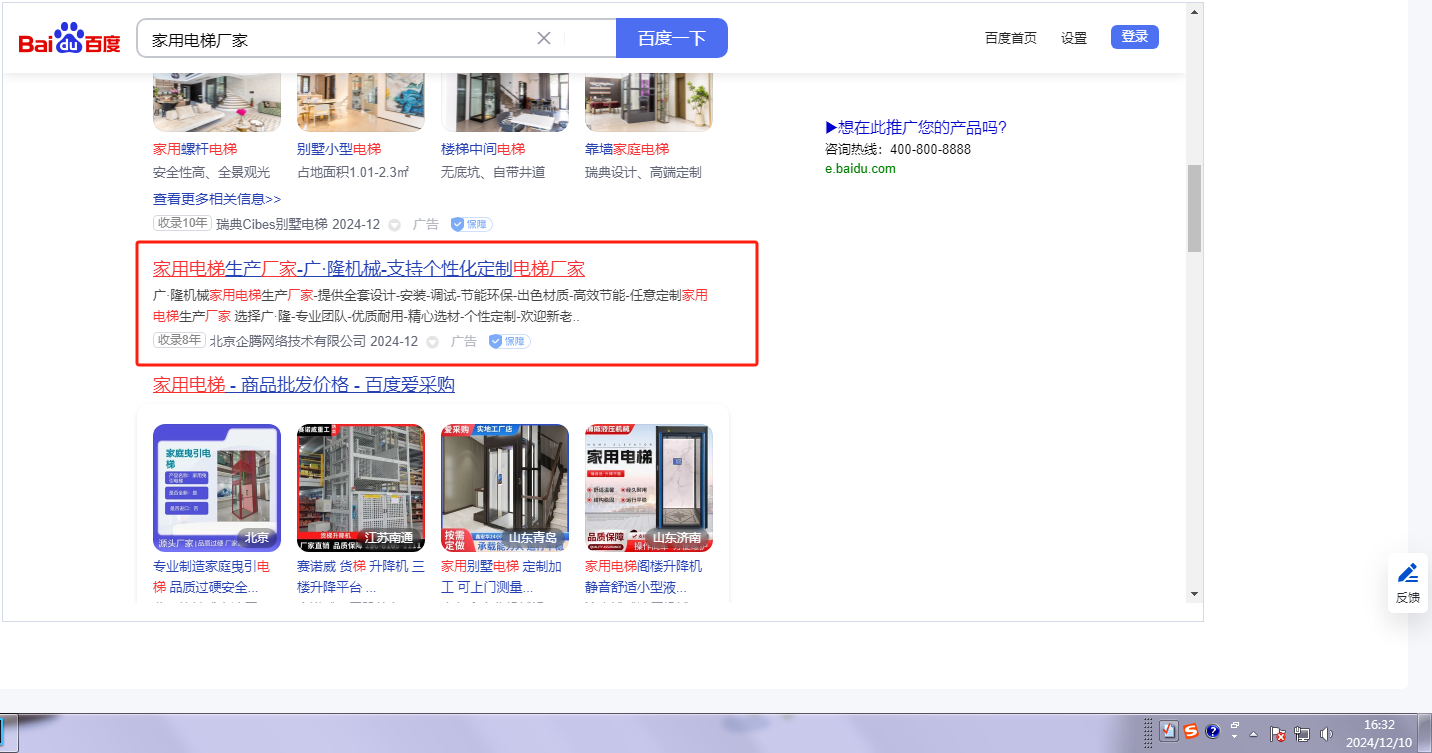This screenshot has height=753, width=1432.
Task: Click the 想在此推广您的产品吗? link
Action: click(916, 127)
